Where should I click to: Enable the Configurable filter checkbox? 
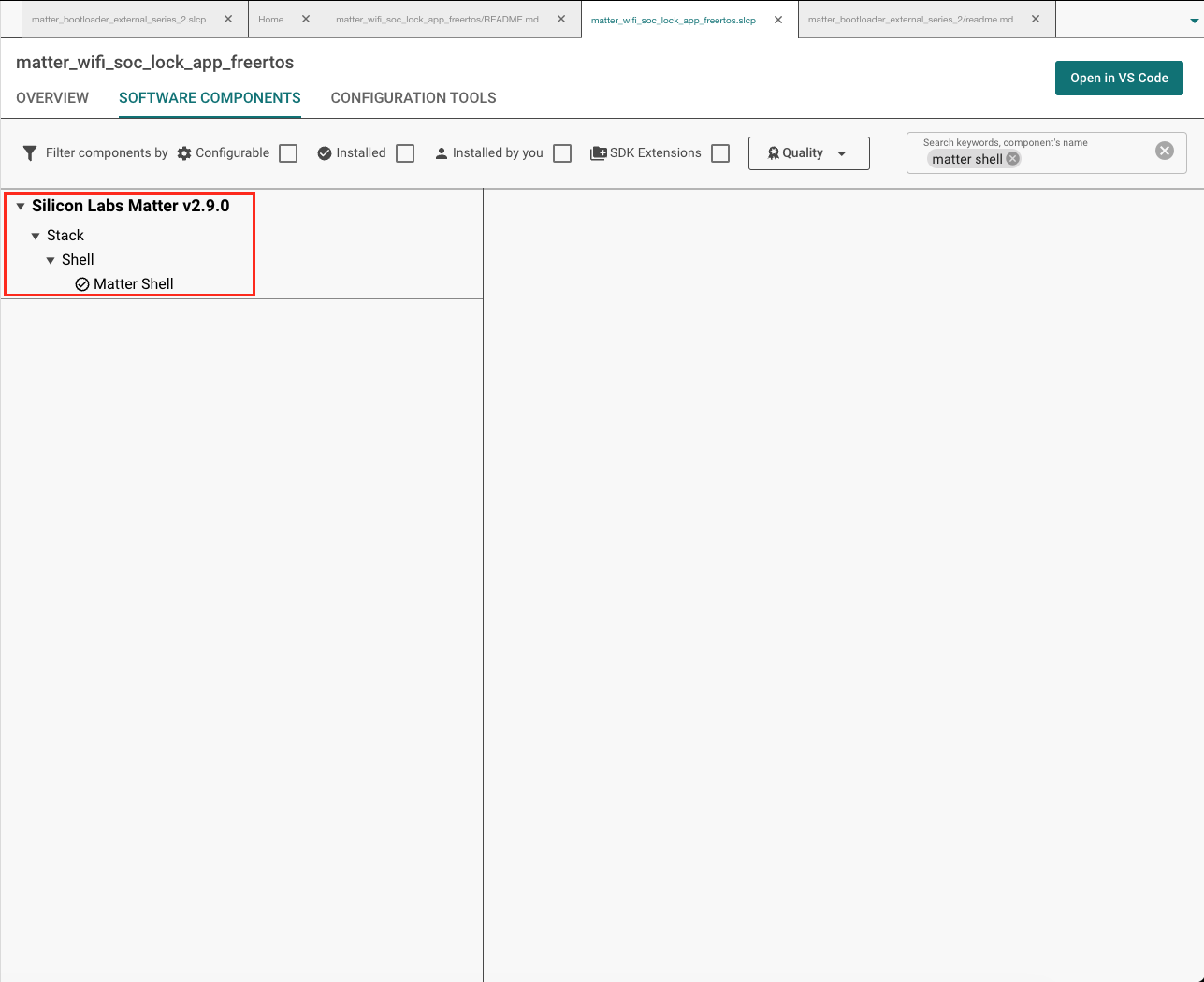pyautogui.click(x=288, y=153)
